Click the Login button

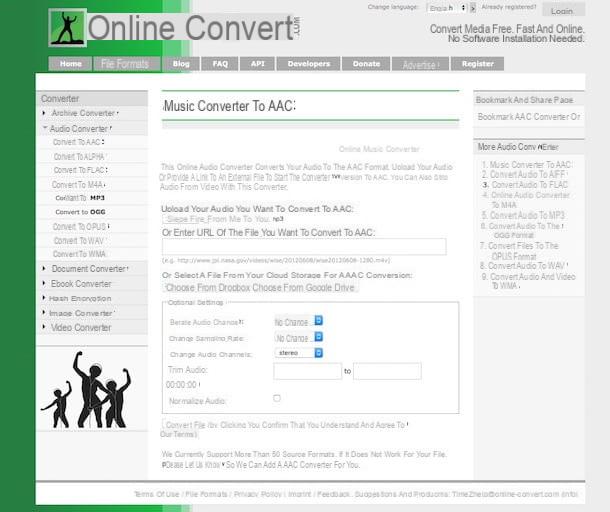(563, 10)
